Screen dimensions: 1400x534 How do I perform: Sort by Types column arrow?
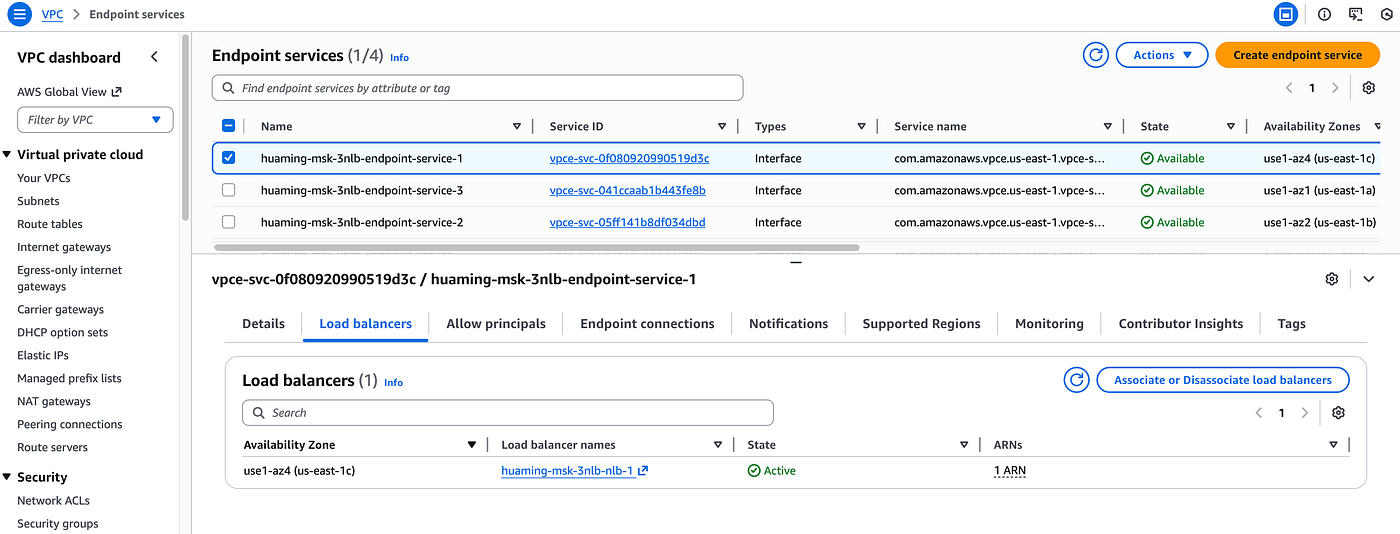pos(861,127)
